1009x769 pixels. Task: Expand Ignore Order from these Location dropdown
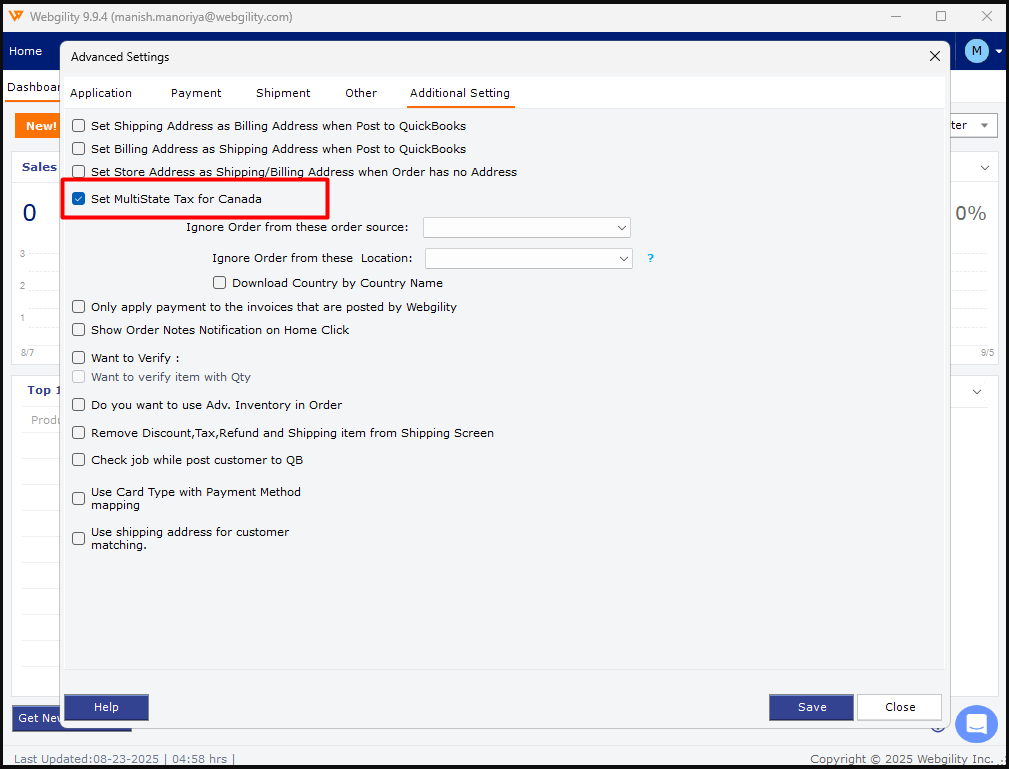tap(528, 258)
